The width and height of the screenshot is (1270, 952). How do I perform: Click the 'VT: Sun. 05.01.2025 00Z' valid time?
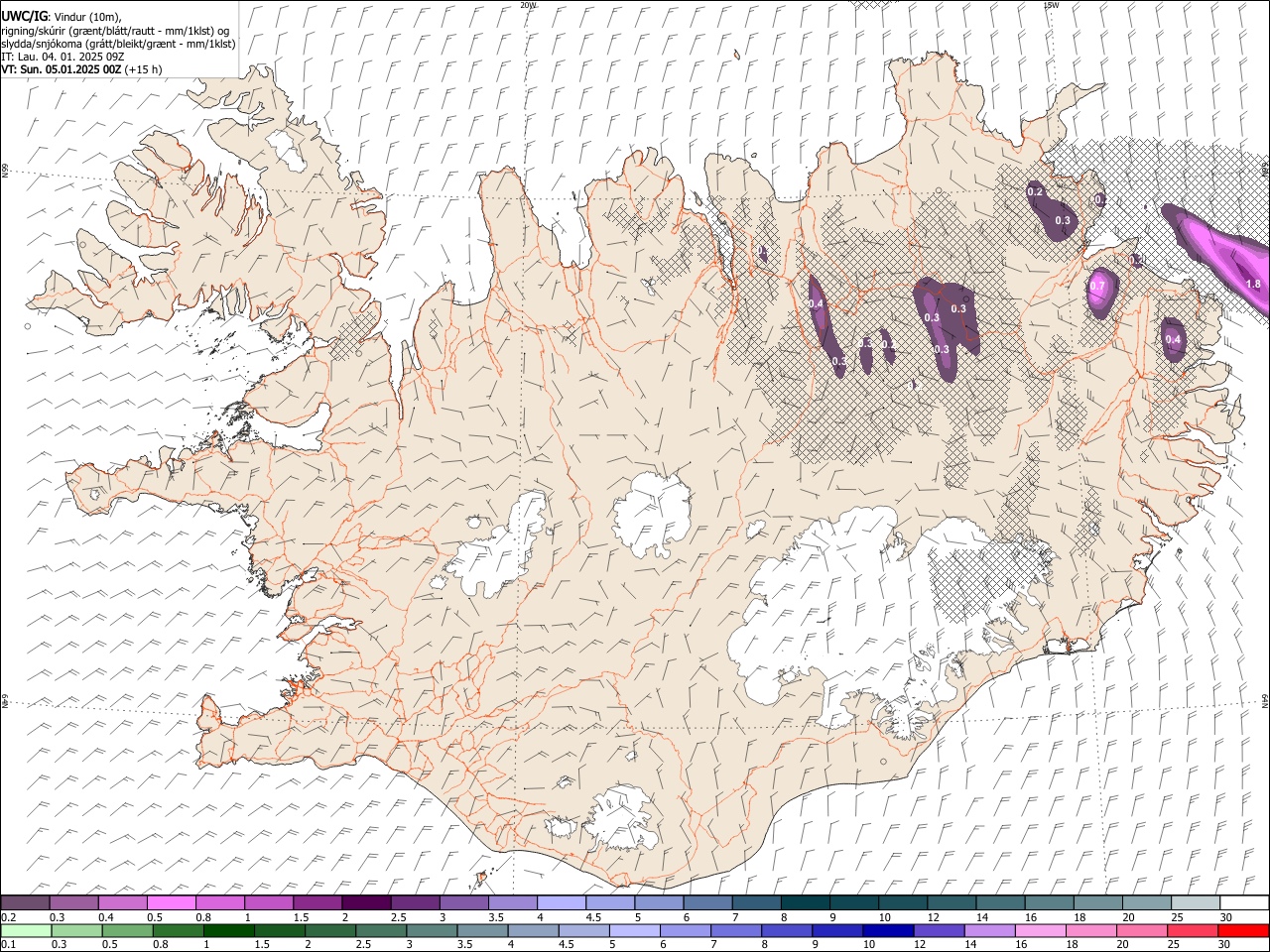pos(62,69)
